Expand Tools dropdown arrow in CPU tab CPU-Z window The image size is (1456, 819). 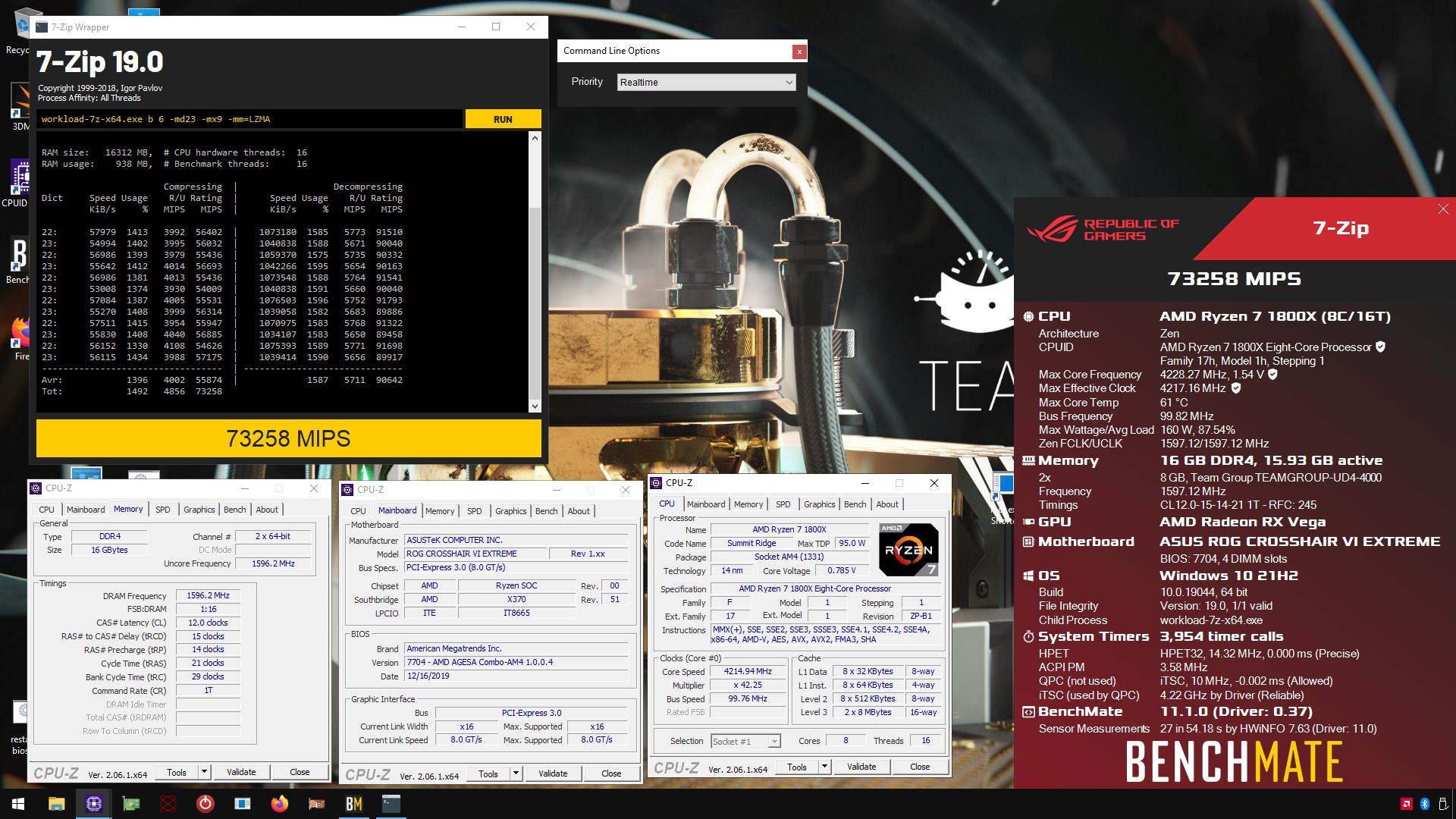pyautogui.click(x=824, y=767)
